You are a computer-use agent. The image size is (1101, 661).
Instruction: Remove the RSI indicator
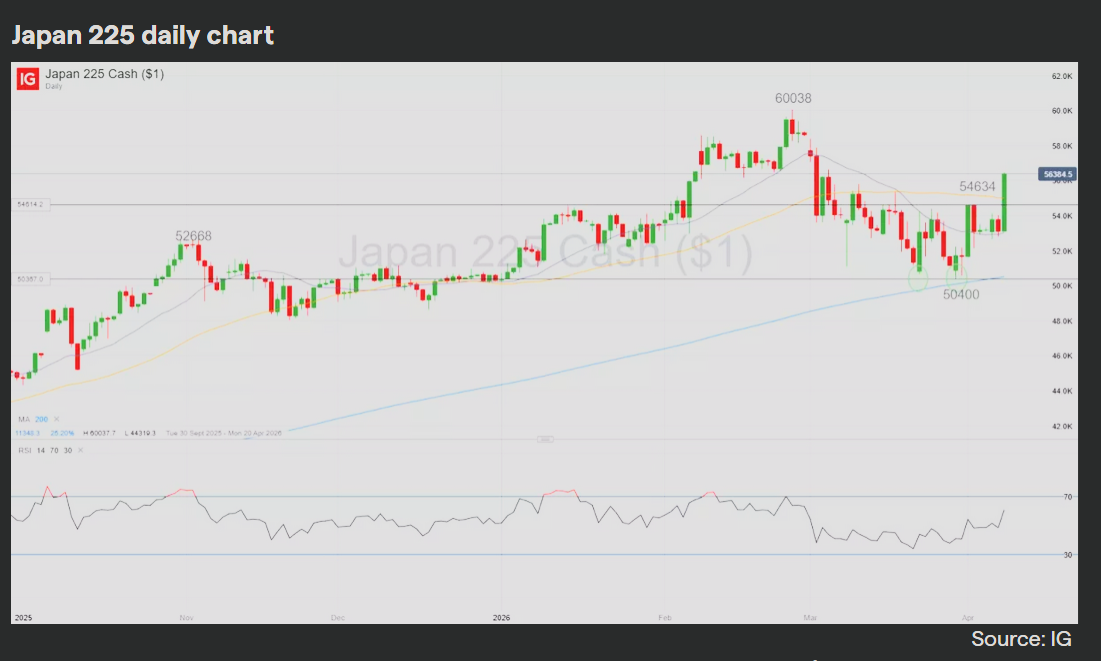pos(81,451)
